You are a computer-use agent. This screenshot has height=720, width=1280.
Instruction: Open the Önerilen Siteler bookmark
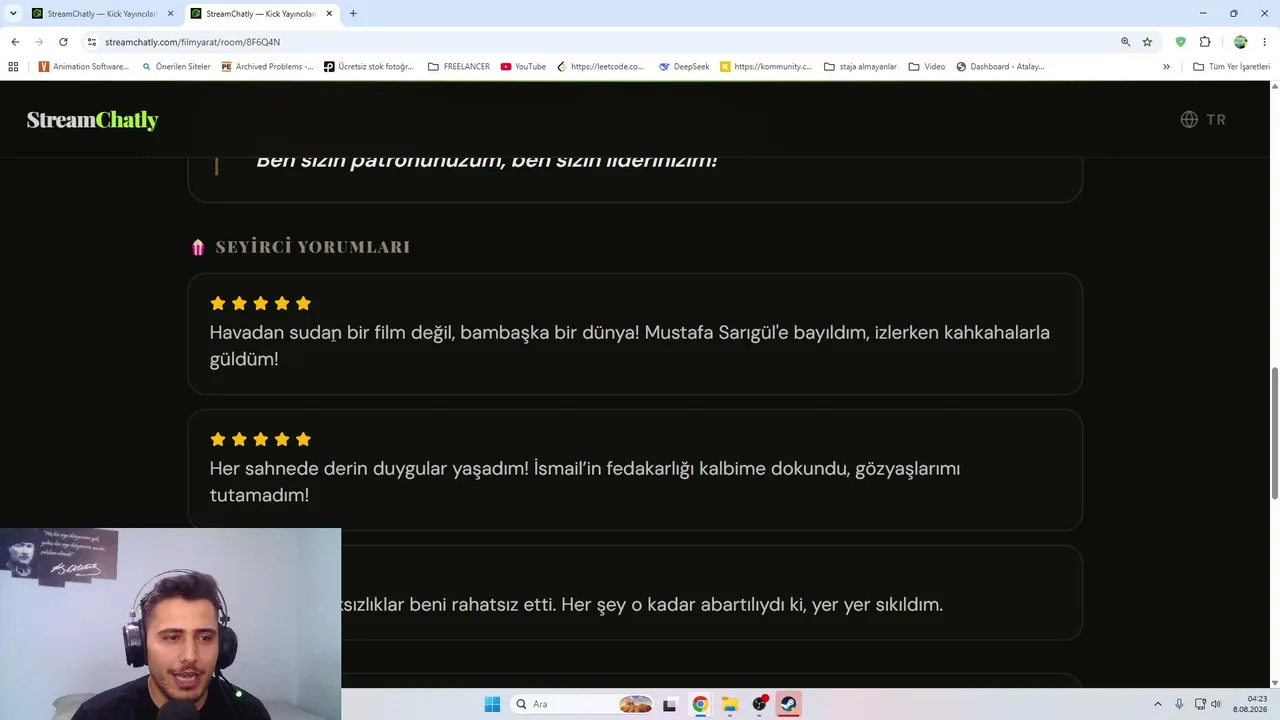pyautogui.click(x=176, y=67)
